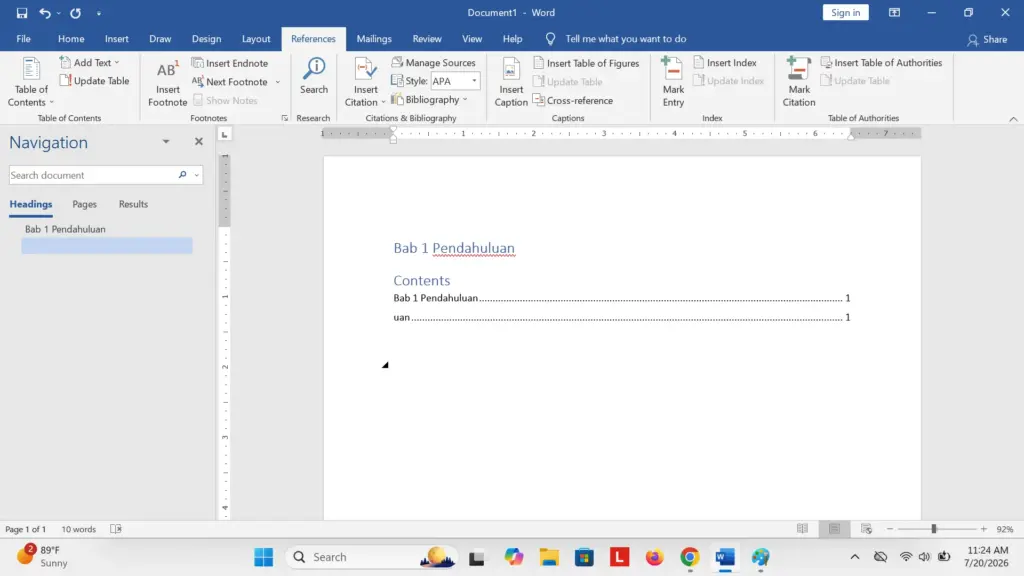Switch to the Insert tab

click(116, 39)
